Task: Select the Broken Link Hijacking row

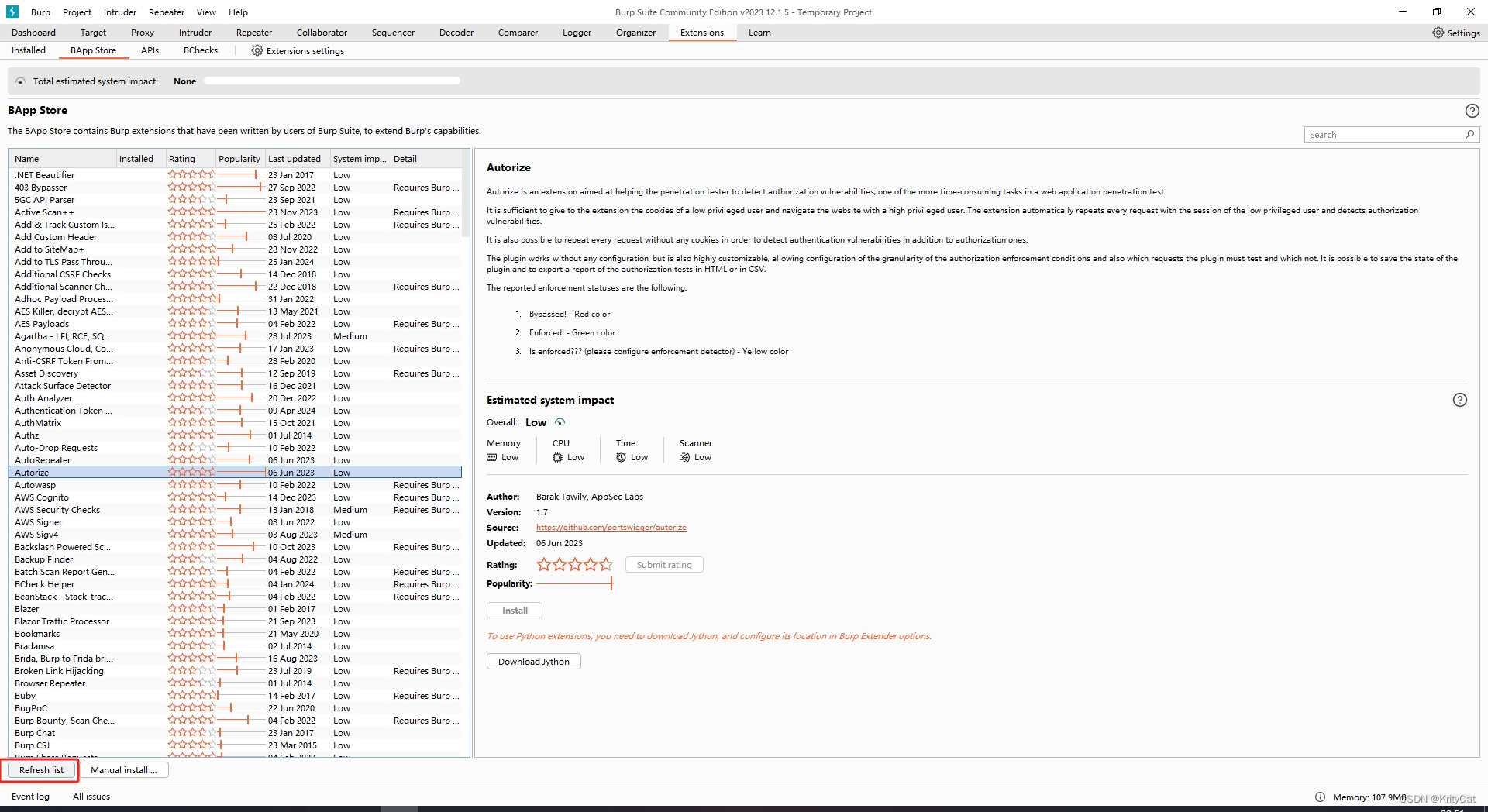Action: [236, 671]
